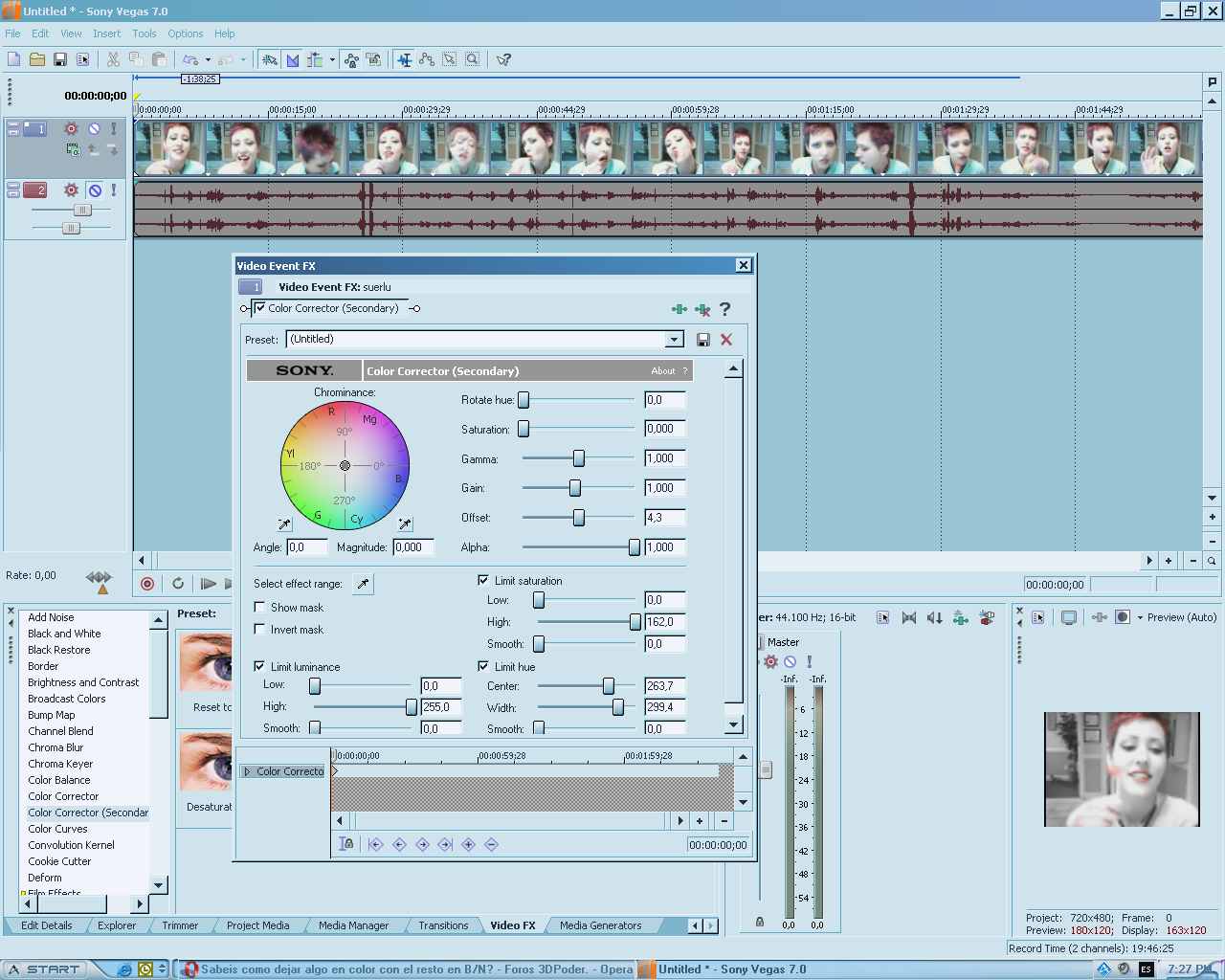1225x980 pixels.
Task: Select the Zoom Edit tool magnifier
Action: [x=473, y=59]
